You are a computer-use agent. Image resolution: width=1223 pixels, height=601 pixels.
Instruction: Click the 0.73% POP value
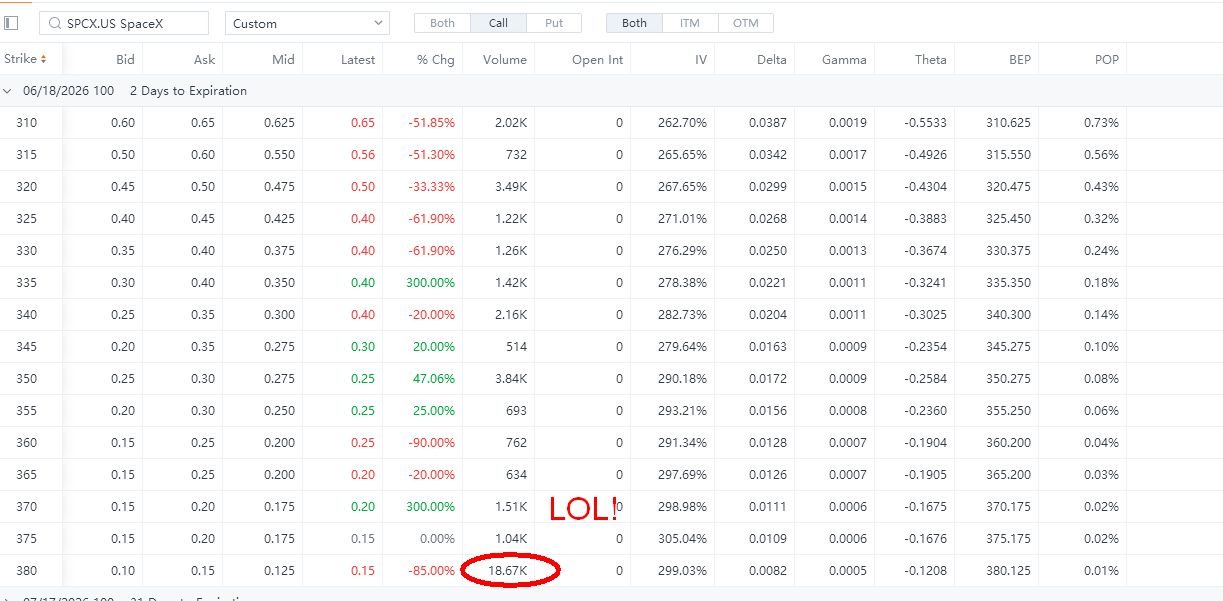[1101, 123]
